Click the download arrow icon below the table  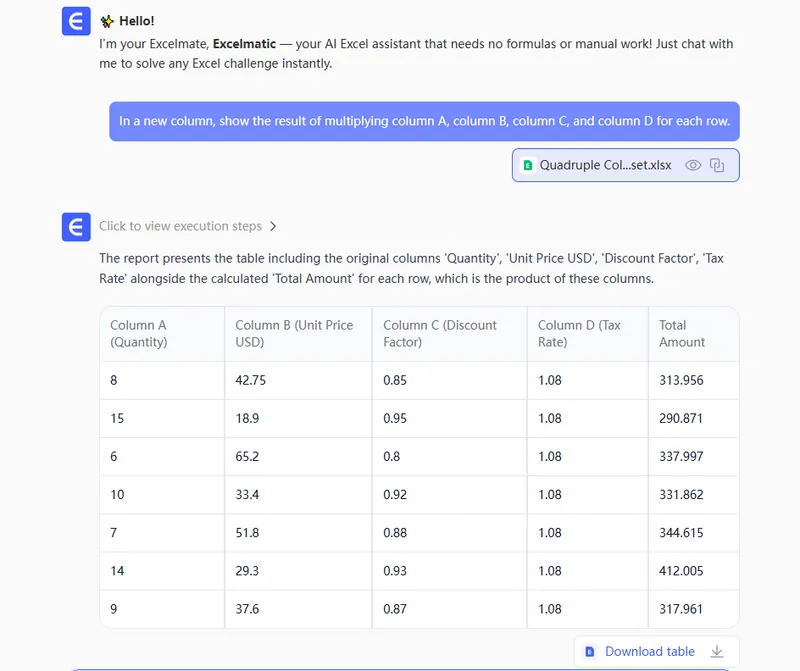717,651
